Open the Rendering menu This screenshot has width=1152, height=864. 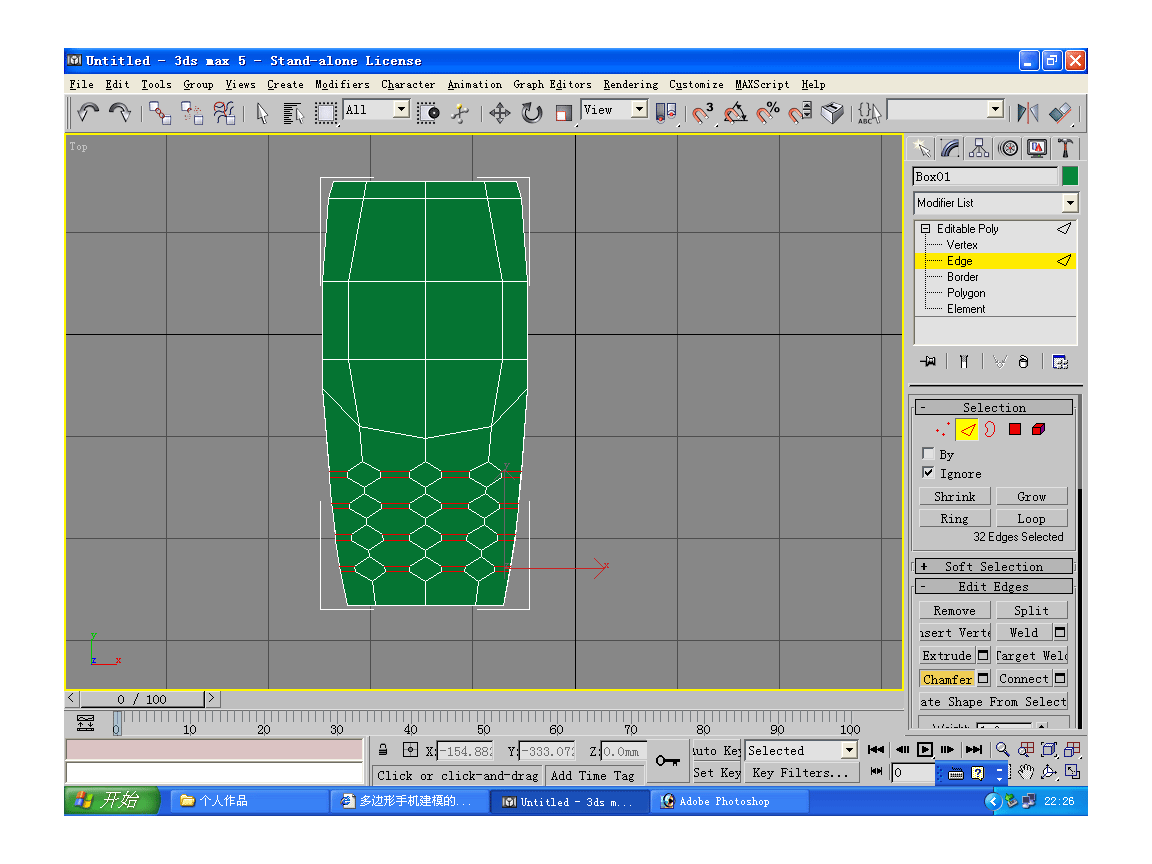point(630,85)
